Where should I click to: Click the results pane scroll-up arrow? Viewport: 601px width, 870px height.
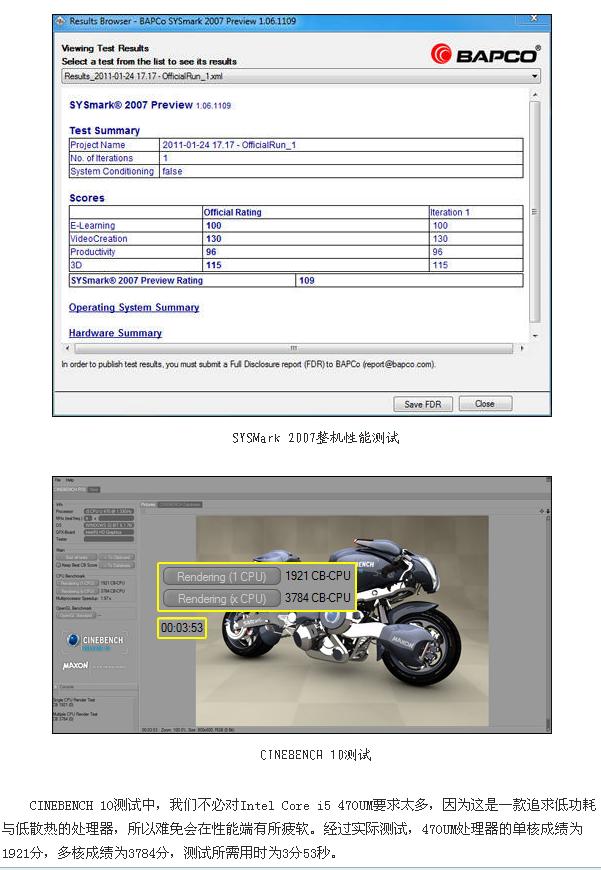[x=534, y=95]
